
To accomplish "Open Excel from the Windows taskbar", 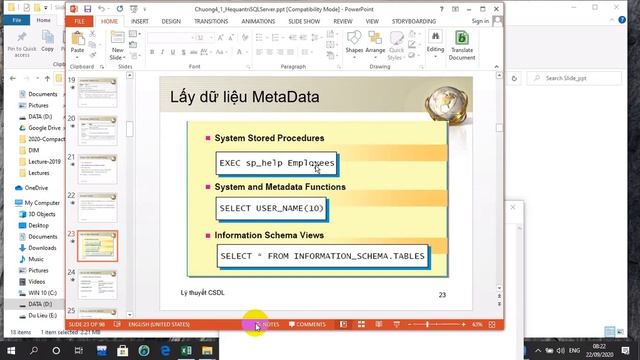I will coord(186,351).
